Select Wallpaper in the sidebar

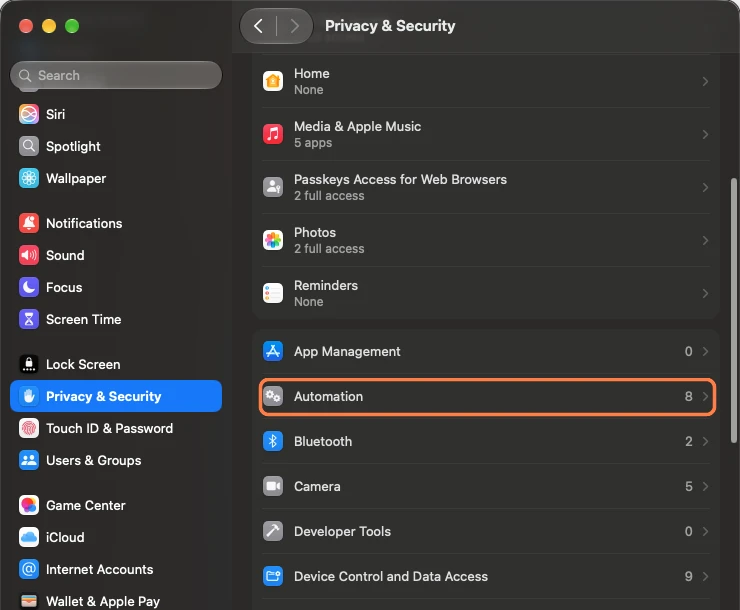(x=116, y=178)
